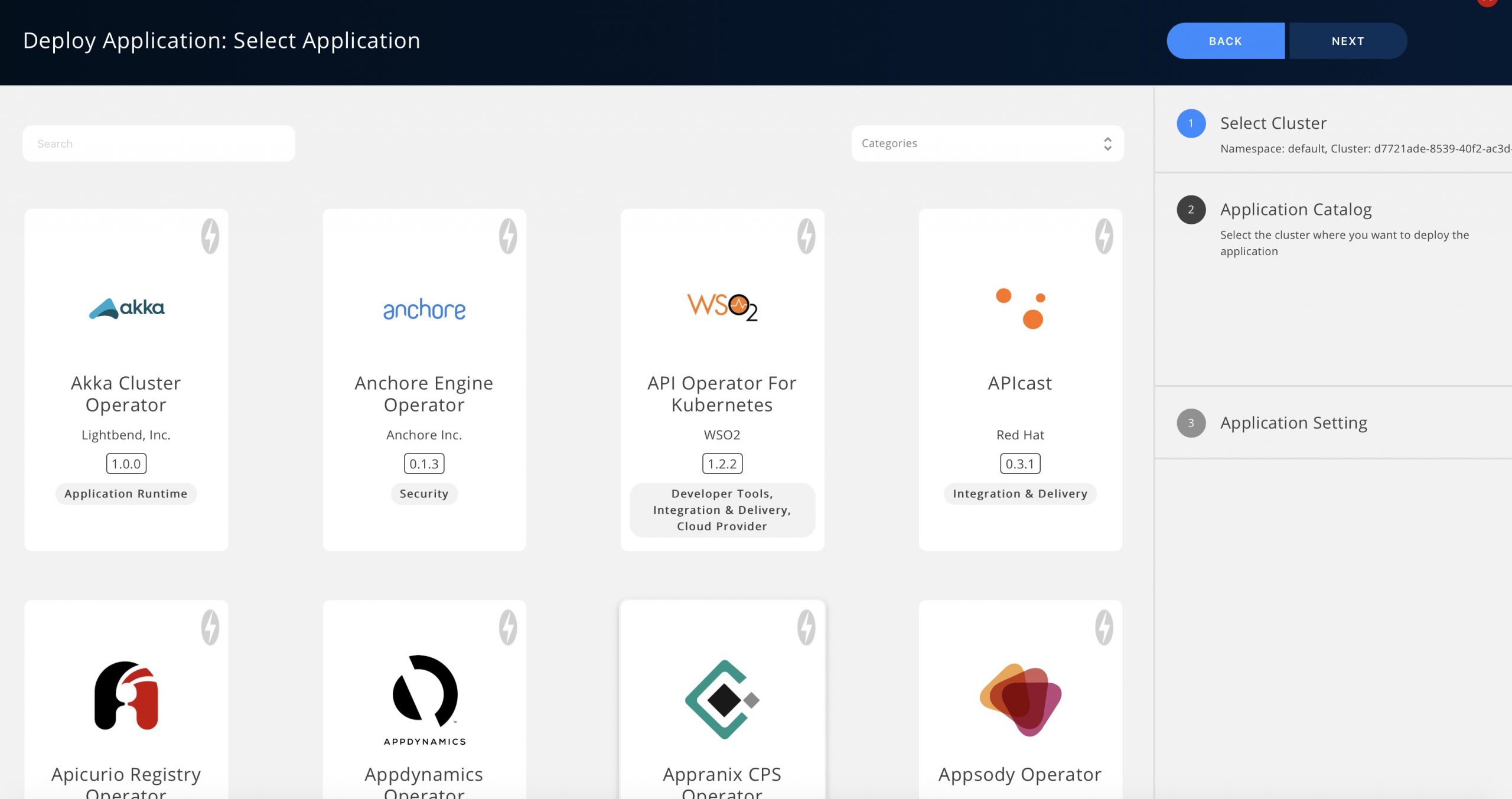Click lightning icon on API Operator card
This screenshot has width=1512, height=799.
click(806, 236)
